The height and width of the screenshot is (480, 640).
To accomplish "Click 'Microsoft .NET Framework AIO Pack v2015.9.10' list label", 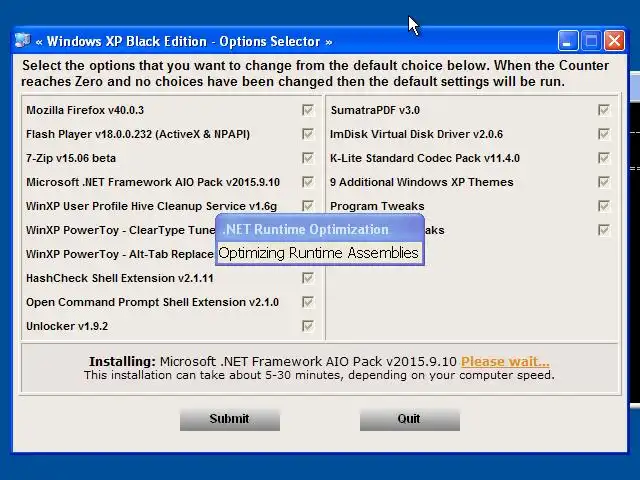I will tap(153, 182).
